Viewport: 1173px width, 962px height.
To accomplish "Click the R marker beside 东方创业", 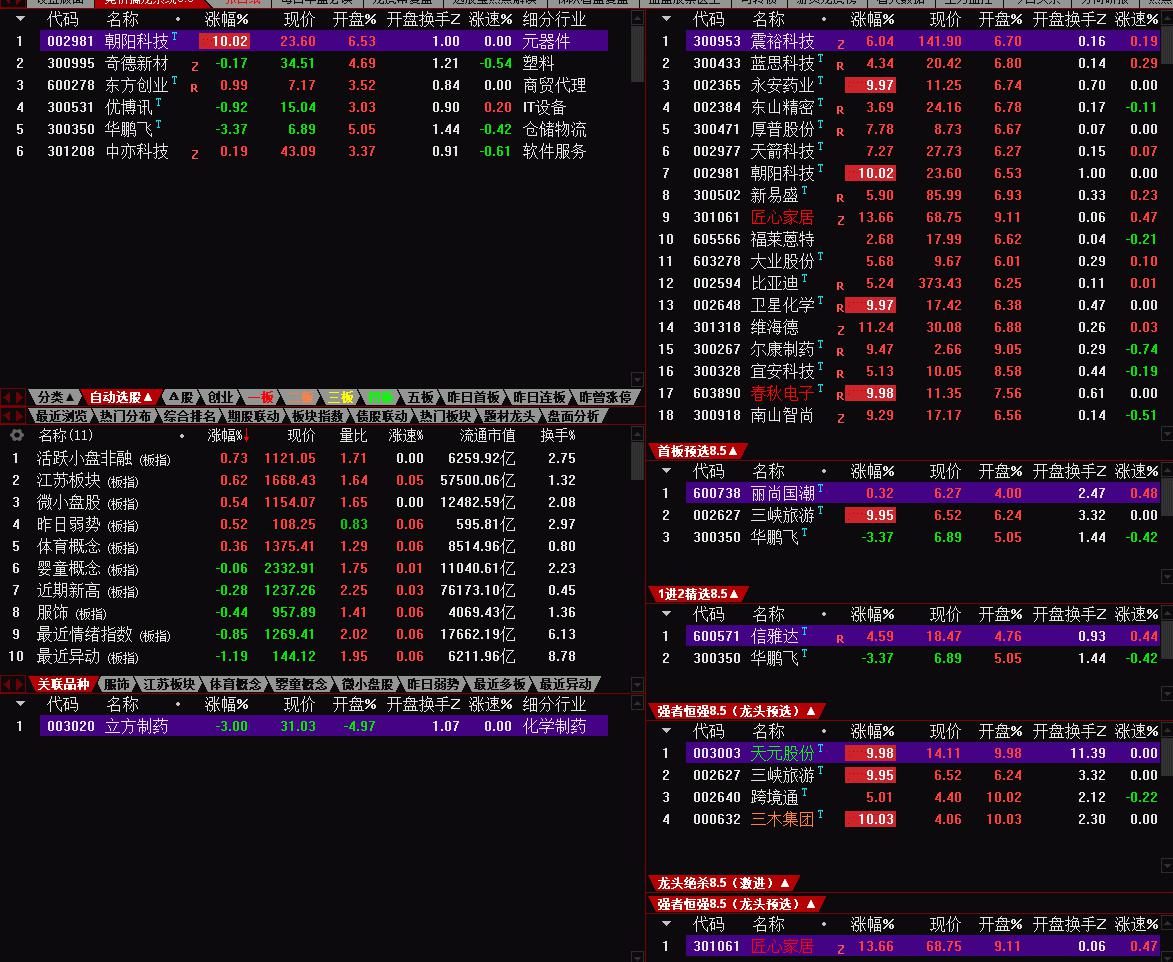I will coord(194,88).
